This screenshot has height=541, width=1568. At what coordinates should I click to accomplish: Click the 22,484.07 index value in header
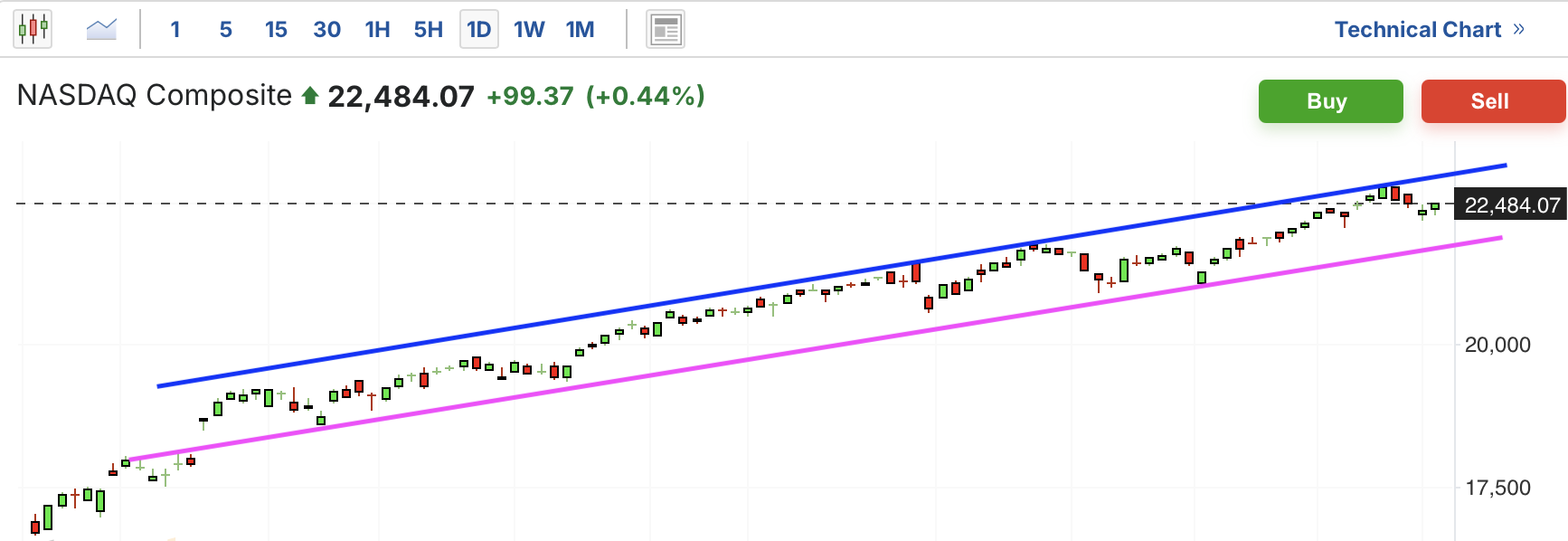401,96
